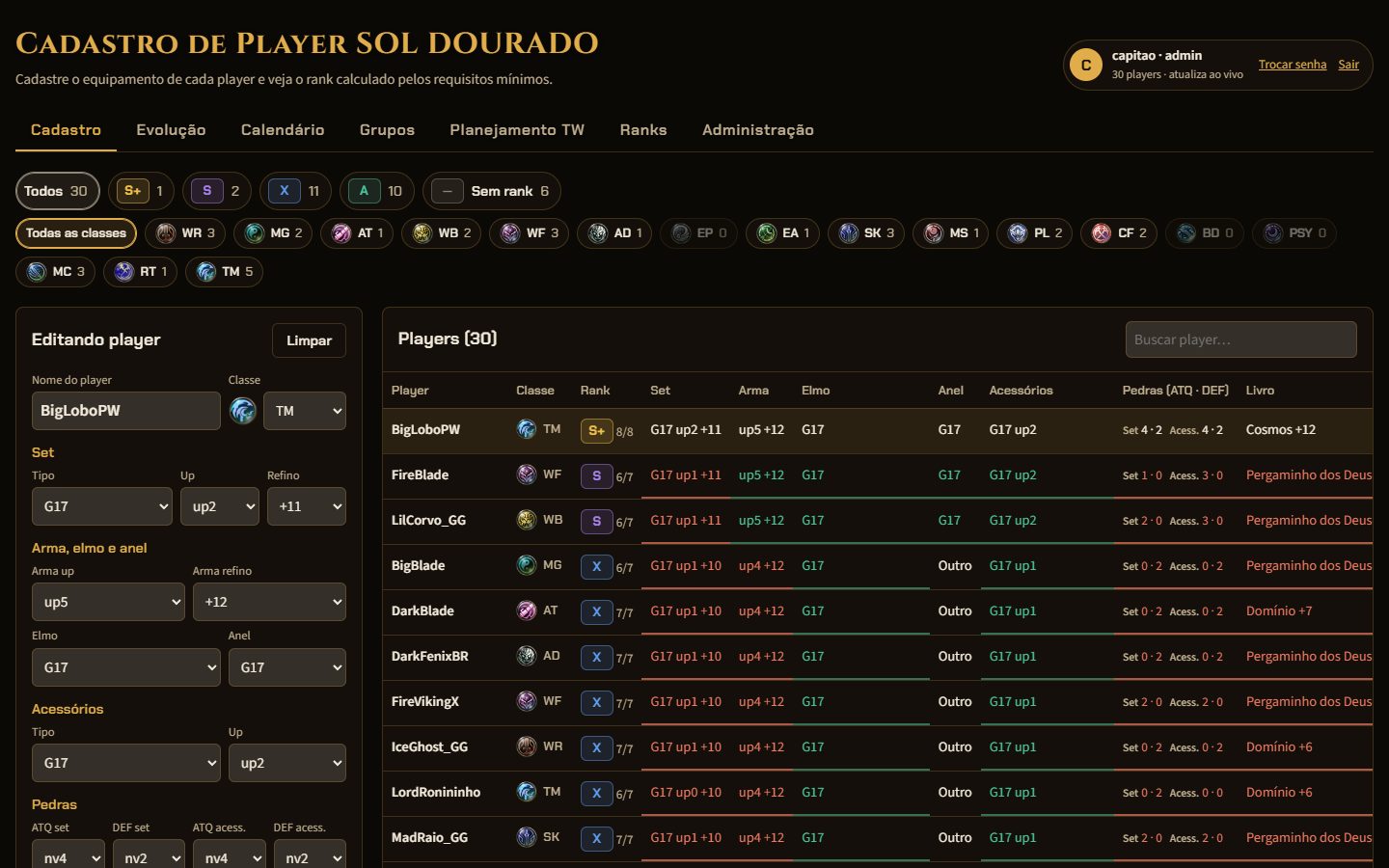Click the CF class icon chip

(x=1119, y=233)
